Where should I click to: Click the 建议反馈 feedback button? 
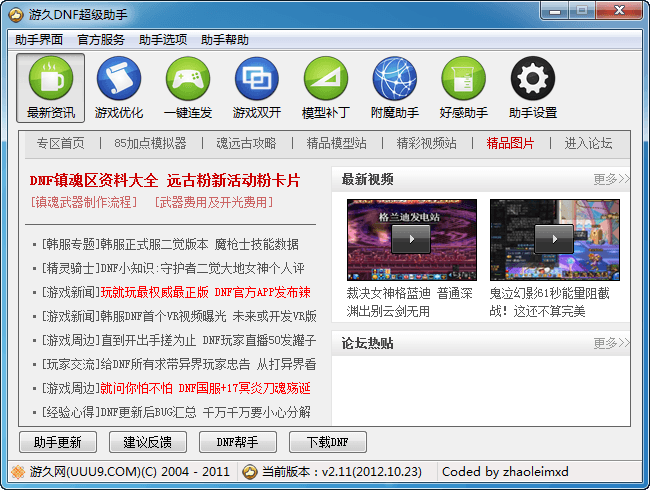(147, 442)
